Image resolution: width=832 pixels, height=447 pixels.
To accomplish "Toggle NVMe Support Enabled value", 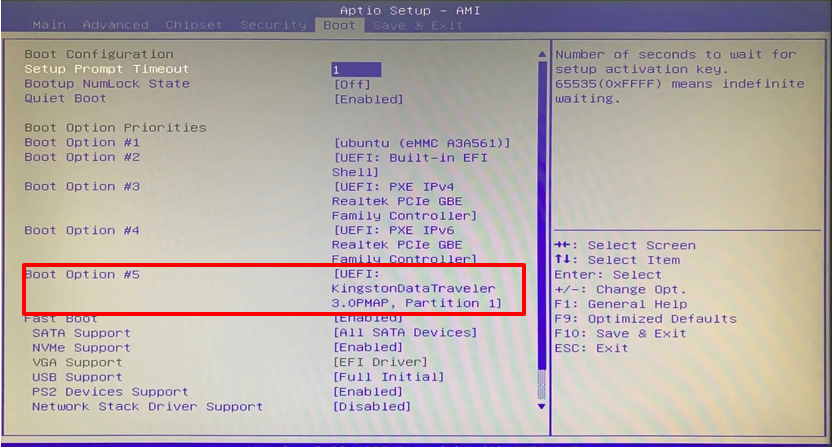I will coord(367,348).
